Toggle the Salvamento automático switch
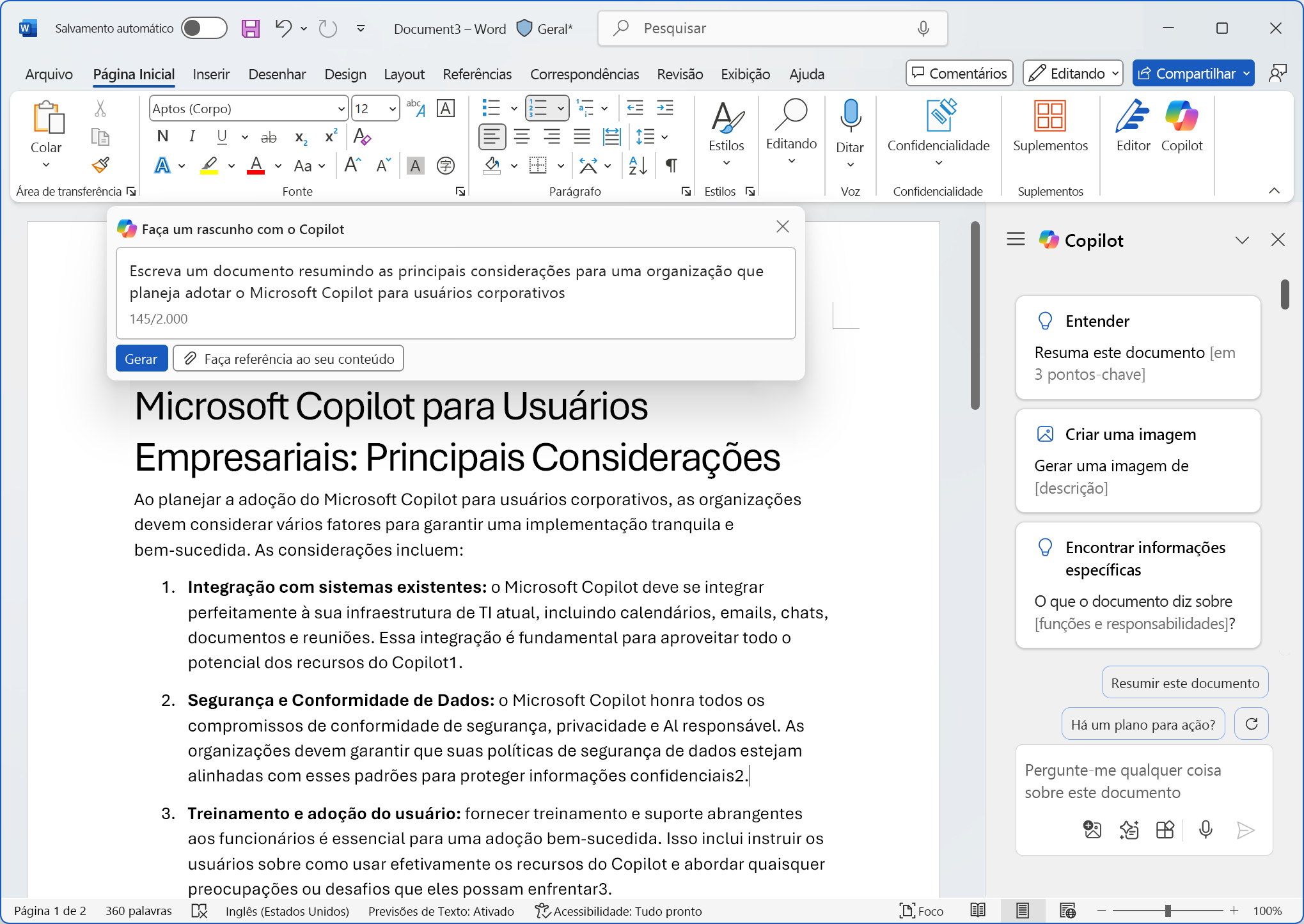The image size is (1304, 924). click(x=204, y=28)
